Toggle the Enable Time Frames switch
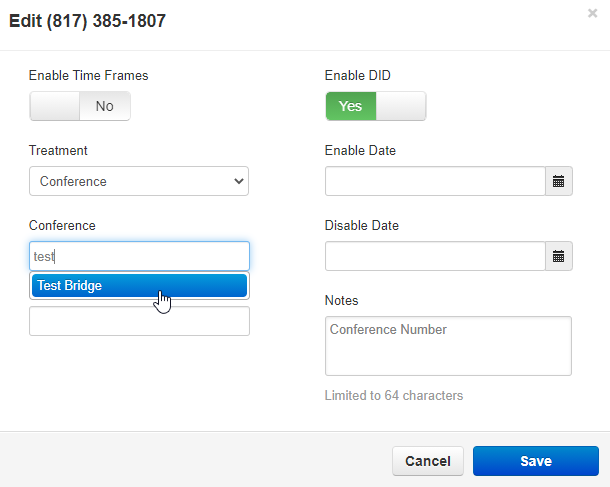The width and height of the screenshot is (610, 487). point(80,106)
